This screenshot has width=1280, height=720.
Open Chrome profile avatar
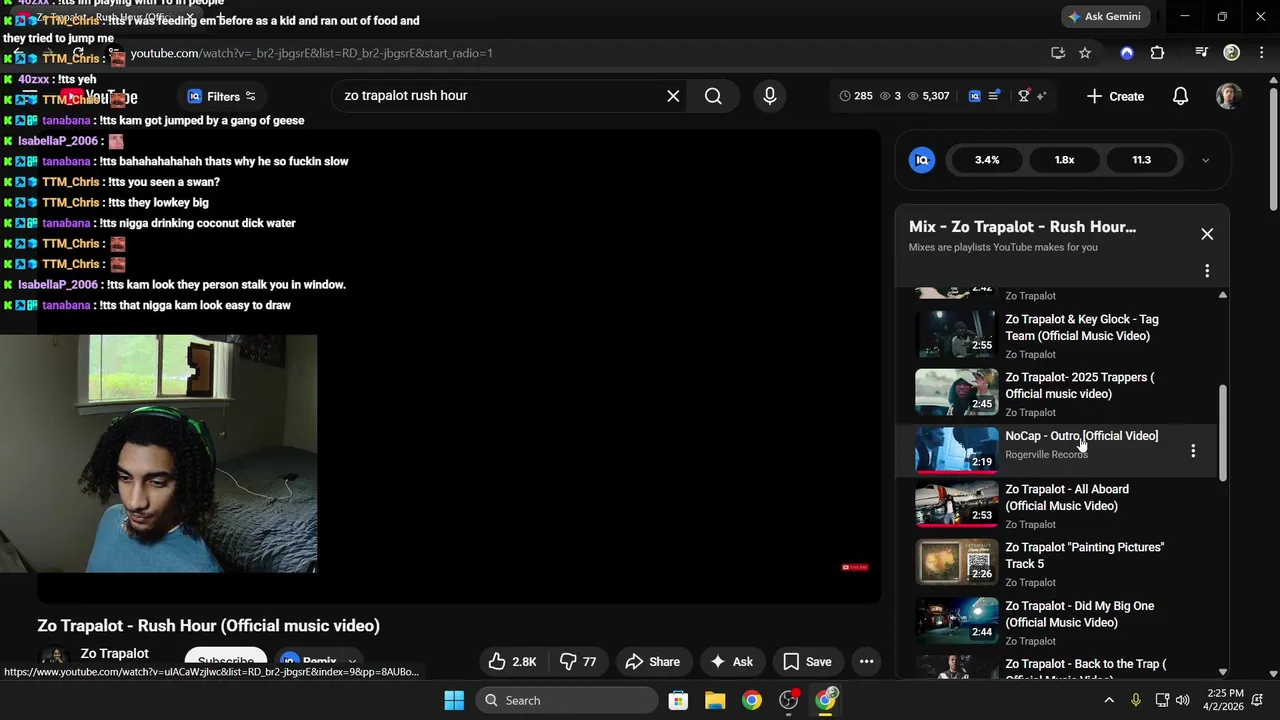[1232, 53]
